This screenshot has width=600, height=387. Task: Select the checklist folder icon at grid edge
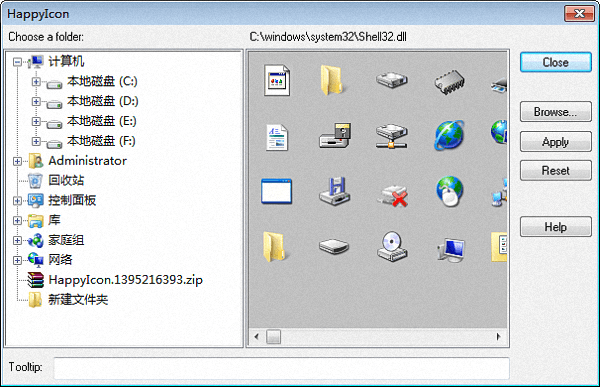pos(499,247)
